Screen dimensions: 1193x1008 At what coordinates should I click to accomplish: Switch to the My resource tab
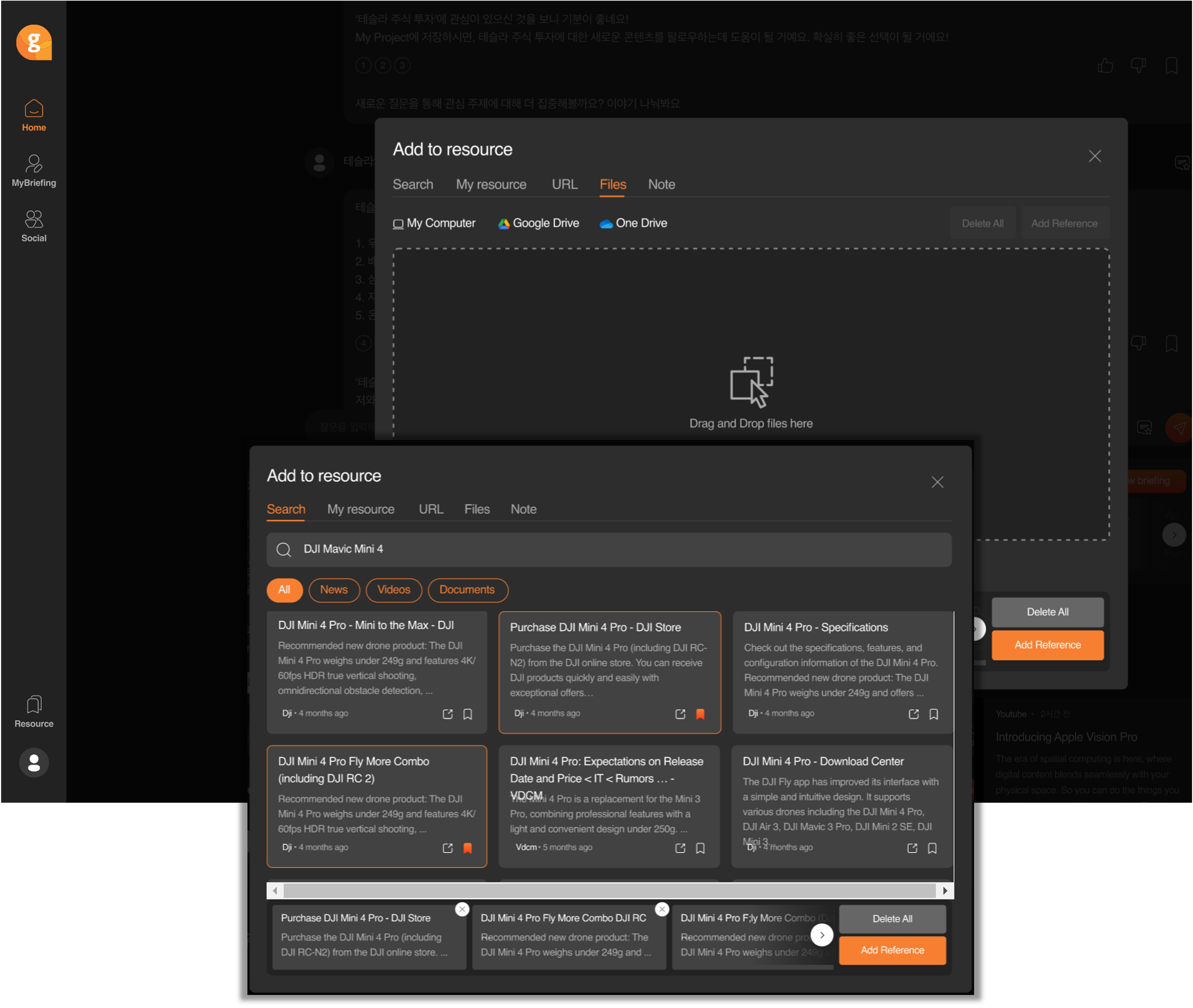point(360,509)
